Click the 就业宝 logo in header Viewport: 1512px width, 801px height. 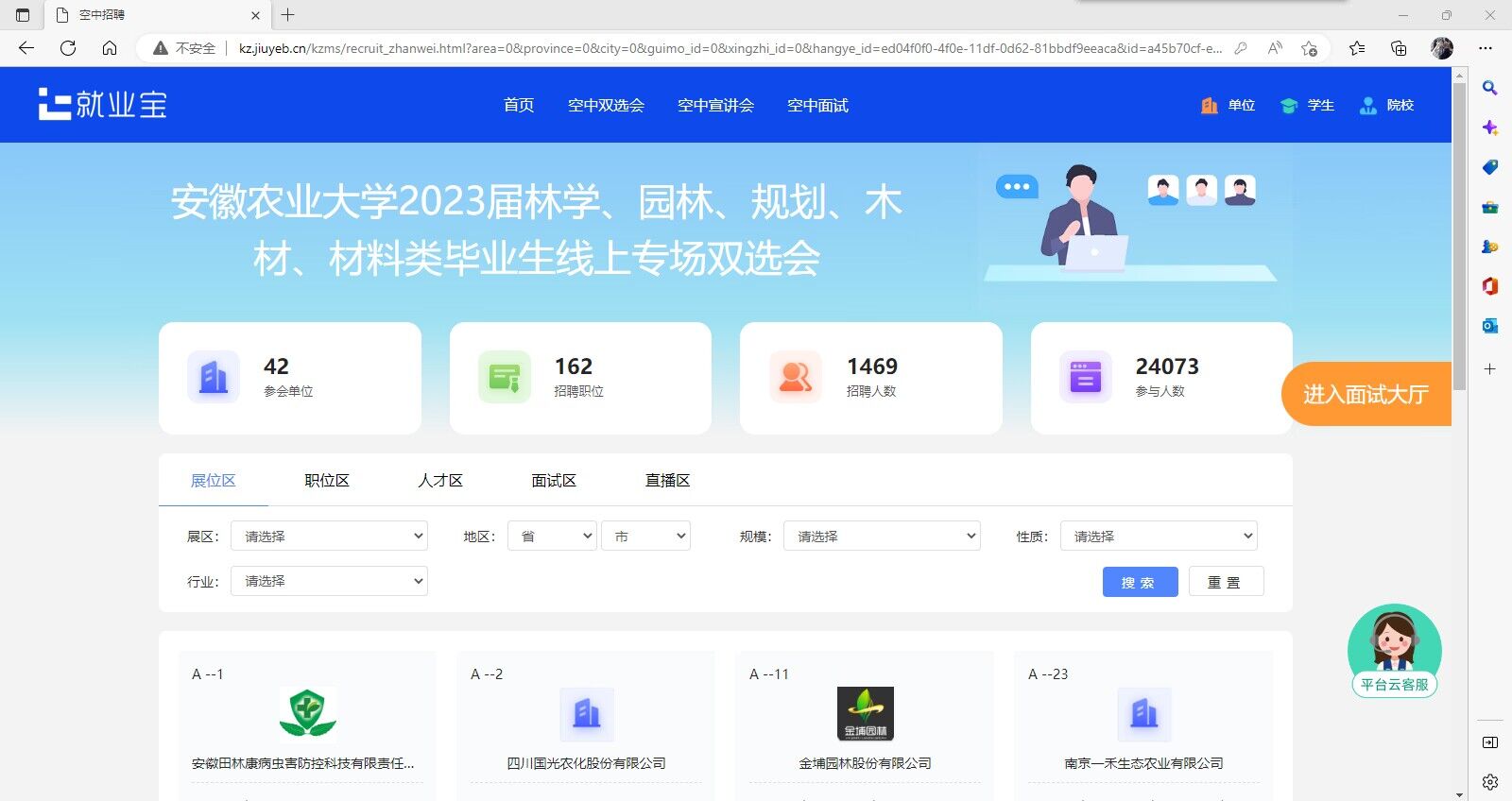(x=102, y=105)
